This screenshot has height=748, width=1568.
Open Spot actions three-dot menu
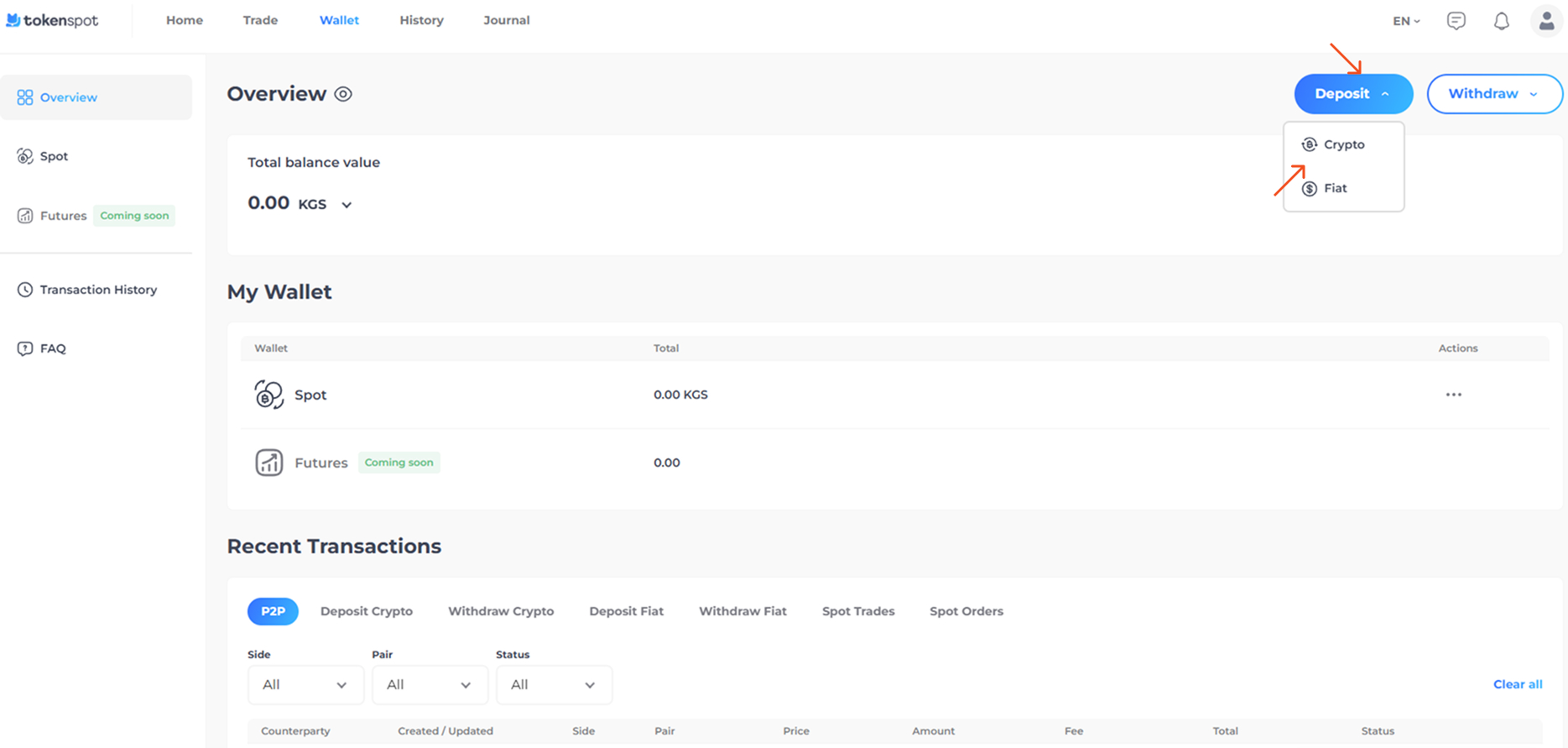(1453, 395)
